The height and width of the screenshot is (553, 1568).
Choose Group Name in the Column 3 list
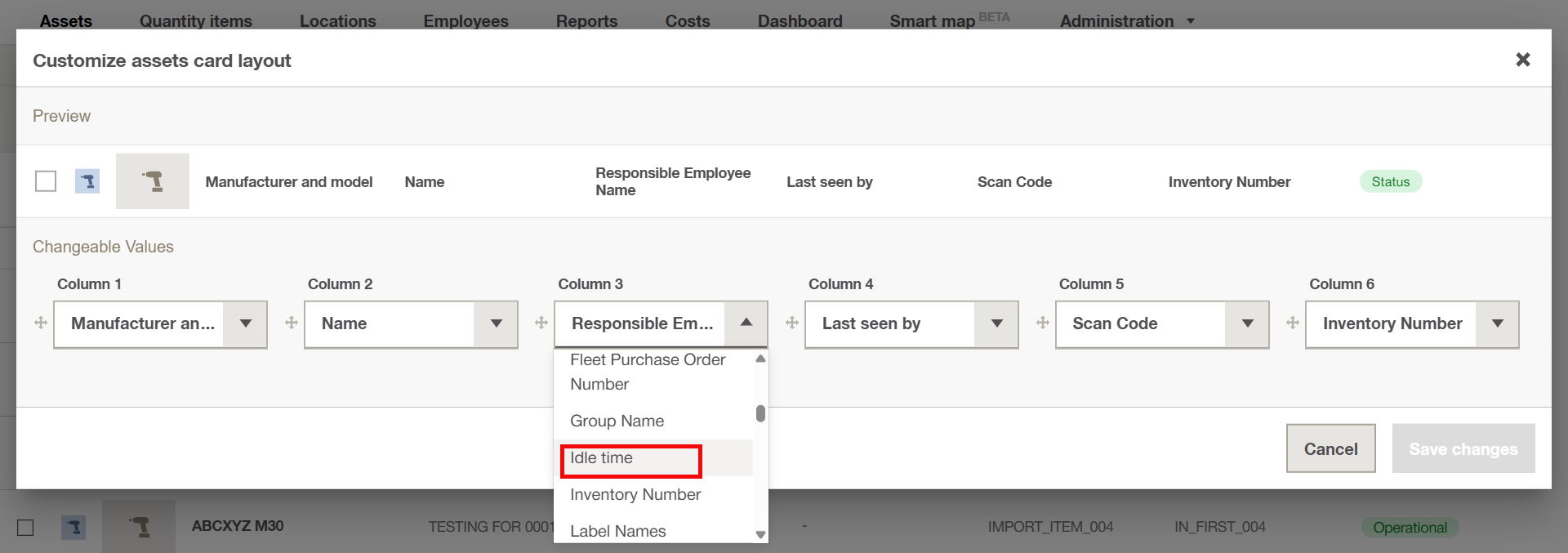click(617, 421)
